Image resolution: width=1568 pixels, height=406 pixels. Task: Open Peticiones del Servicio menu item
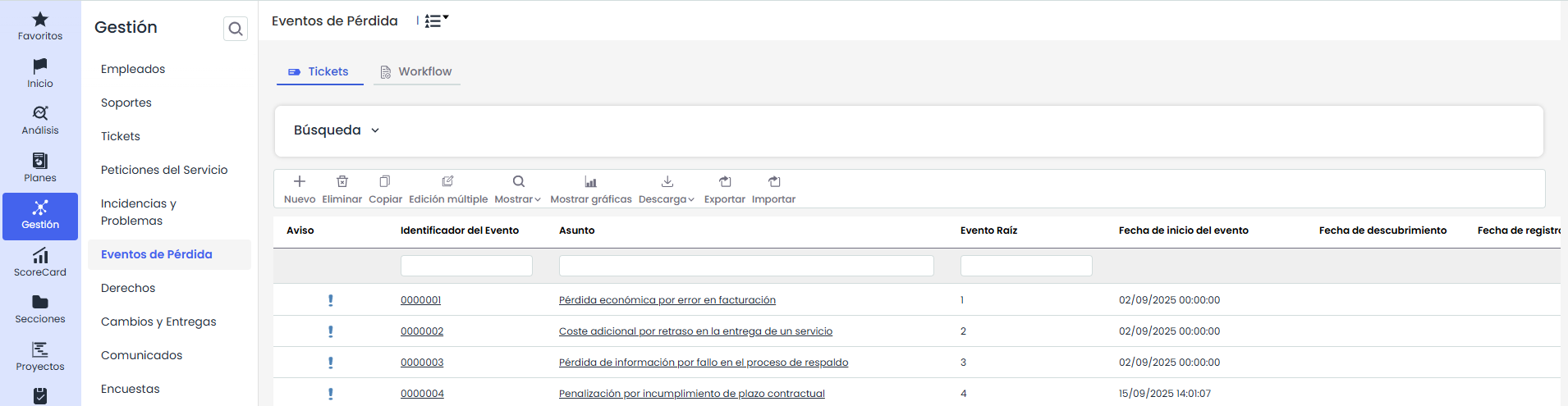pos(164,170)
